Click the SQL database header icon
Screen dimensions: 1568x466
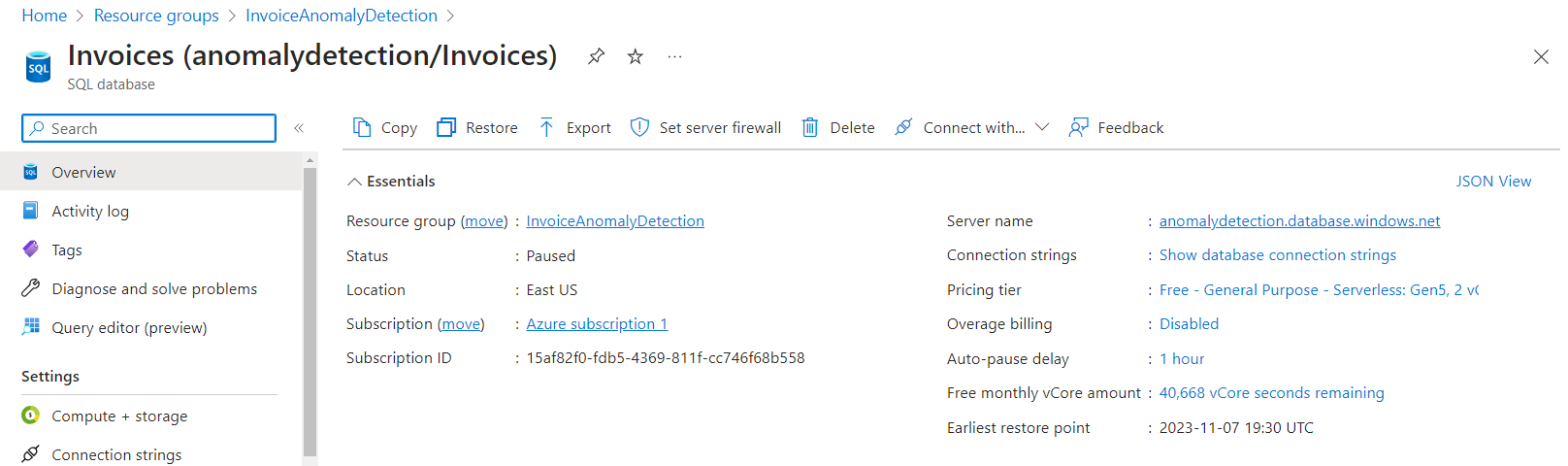pos(38,66)
